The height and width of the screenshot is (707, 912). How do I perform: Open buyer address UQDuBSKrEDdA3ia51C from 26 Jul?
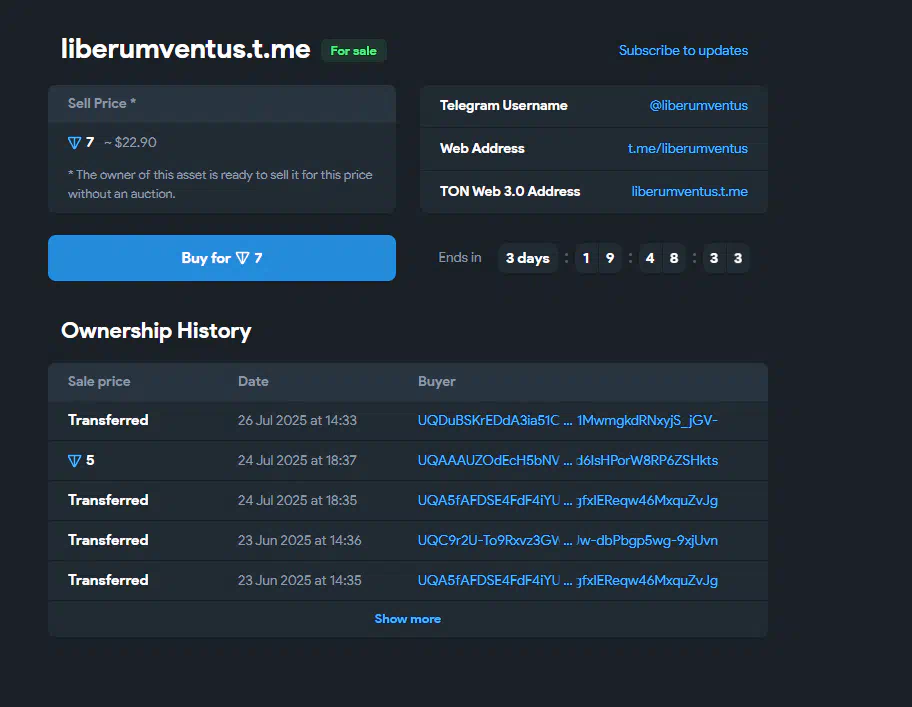pos(567,420)
